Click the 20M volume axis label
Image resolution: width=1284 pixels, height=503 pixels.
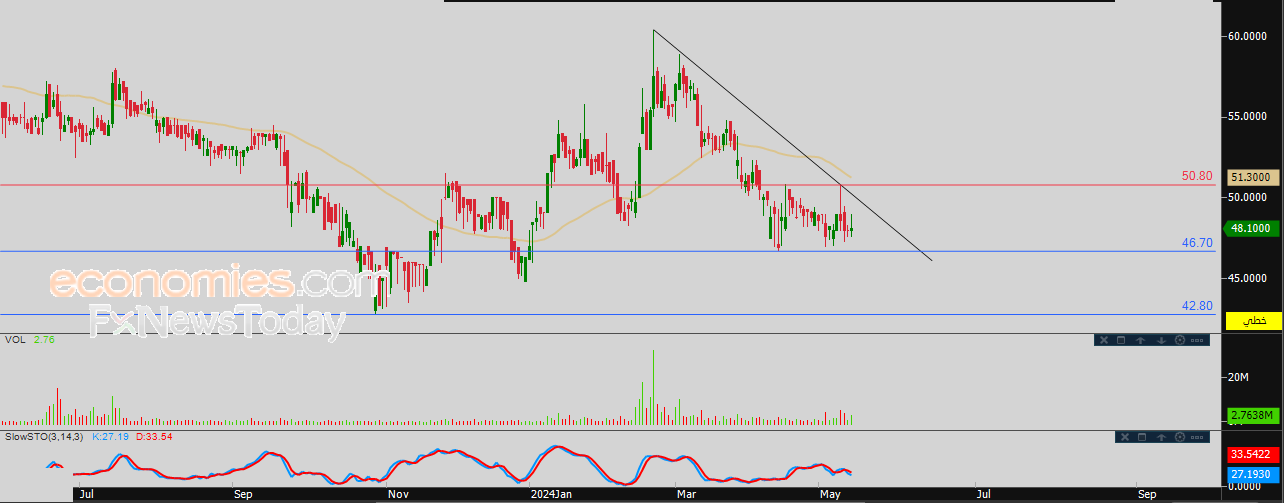click(1238, 377)
